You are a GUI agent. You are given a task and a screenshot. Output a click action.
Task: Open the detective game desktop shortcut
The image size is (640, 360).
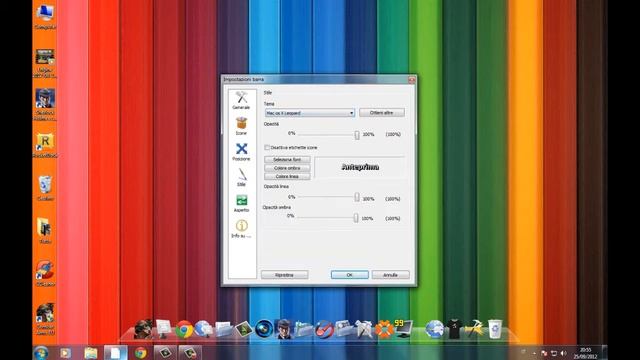pyautogui.click(x=45, y=104)
